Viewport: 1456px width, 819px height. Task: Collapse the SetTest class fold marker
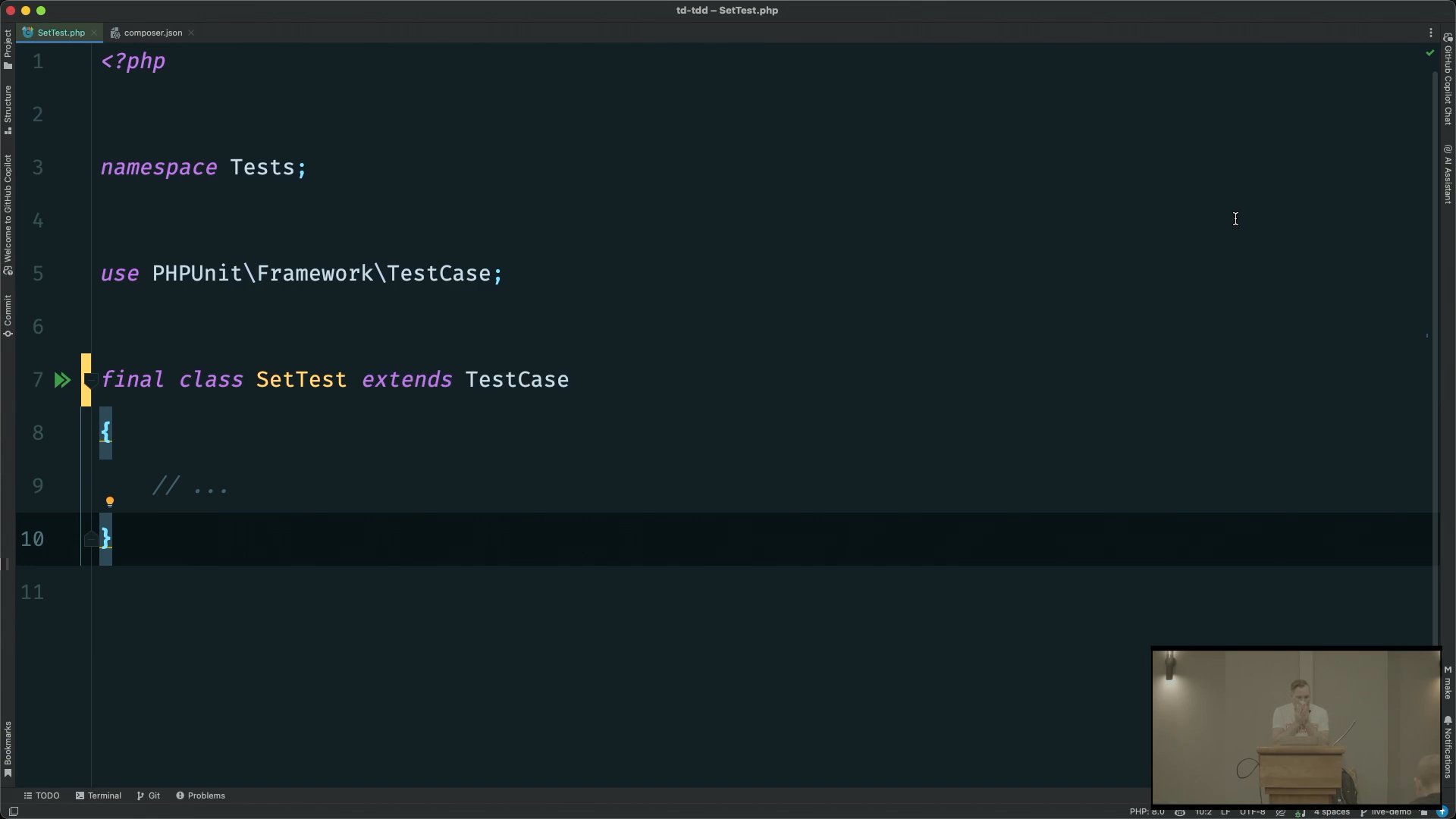point(90,379)
